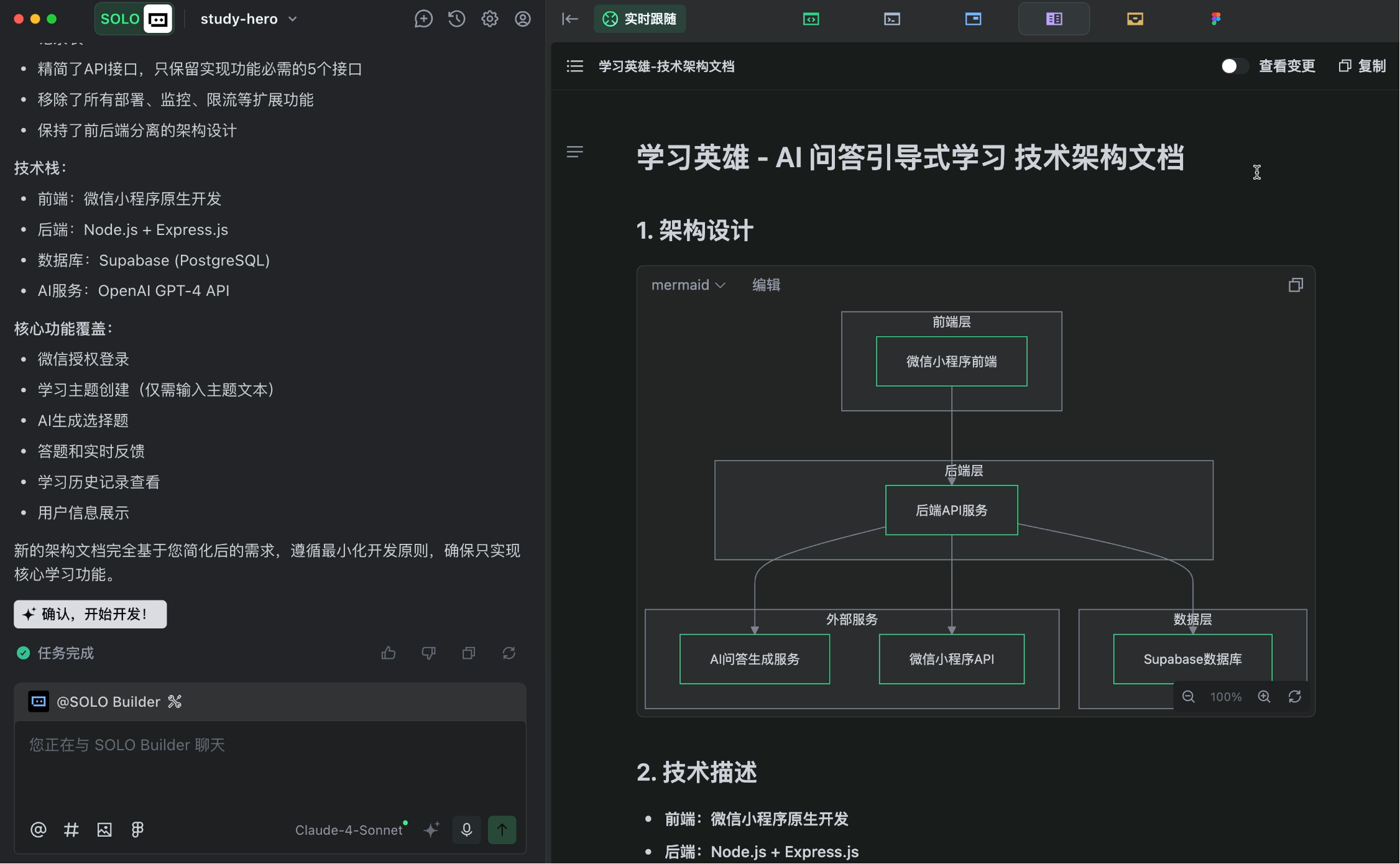Open the Figma tab icon
The width and height of the screenshot is (1400, 864).
(1216, 19)
